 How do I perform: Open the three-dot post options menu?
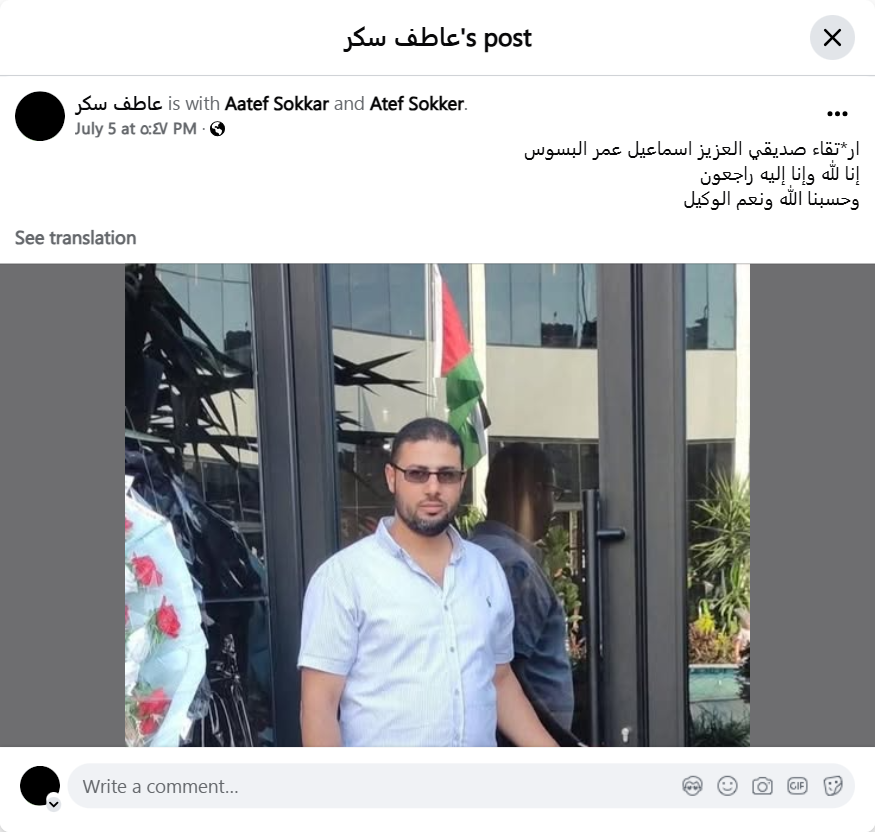pos(837,114)
